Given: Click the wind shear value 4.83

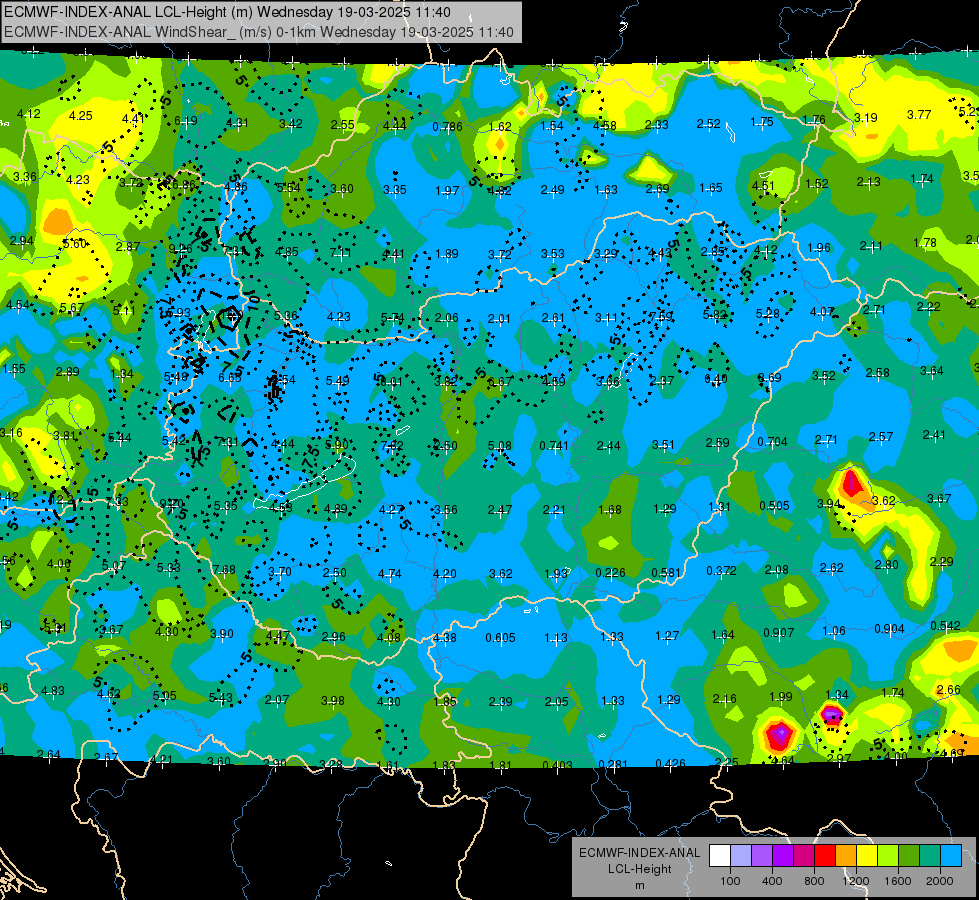Looking at the screenshot, I should pyautogui.click(x=52, y=691).
